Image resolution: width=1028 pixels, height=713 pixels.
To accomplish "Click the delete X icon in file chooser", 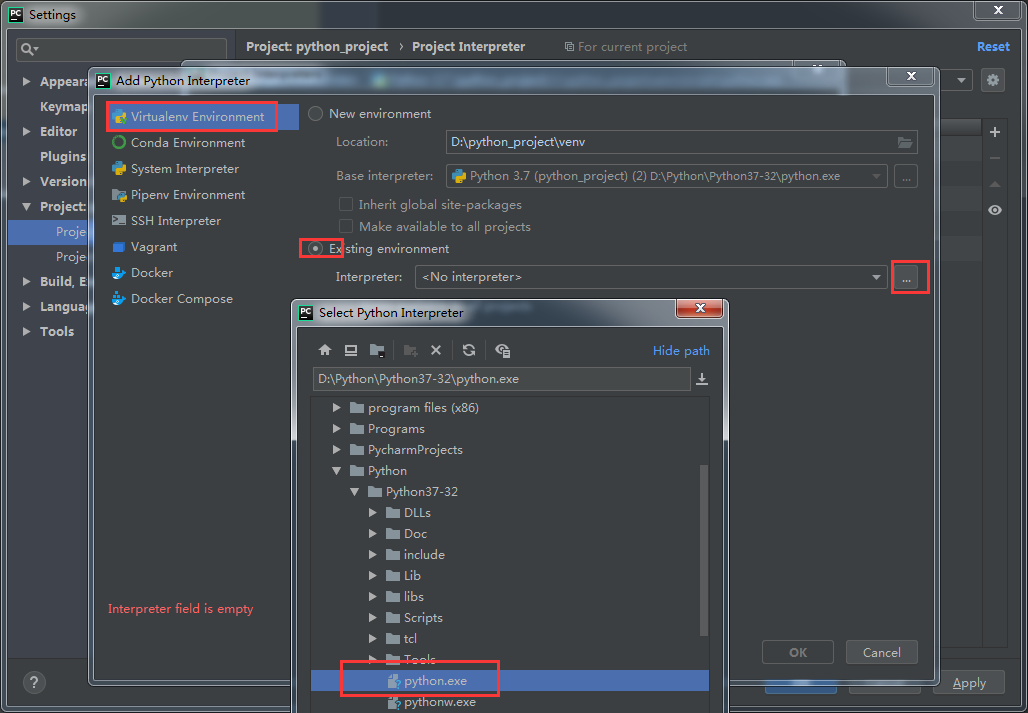I will coord(435,350).
